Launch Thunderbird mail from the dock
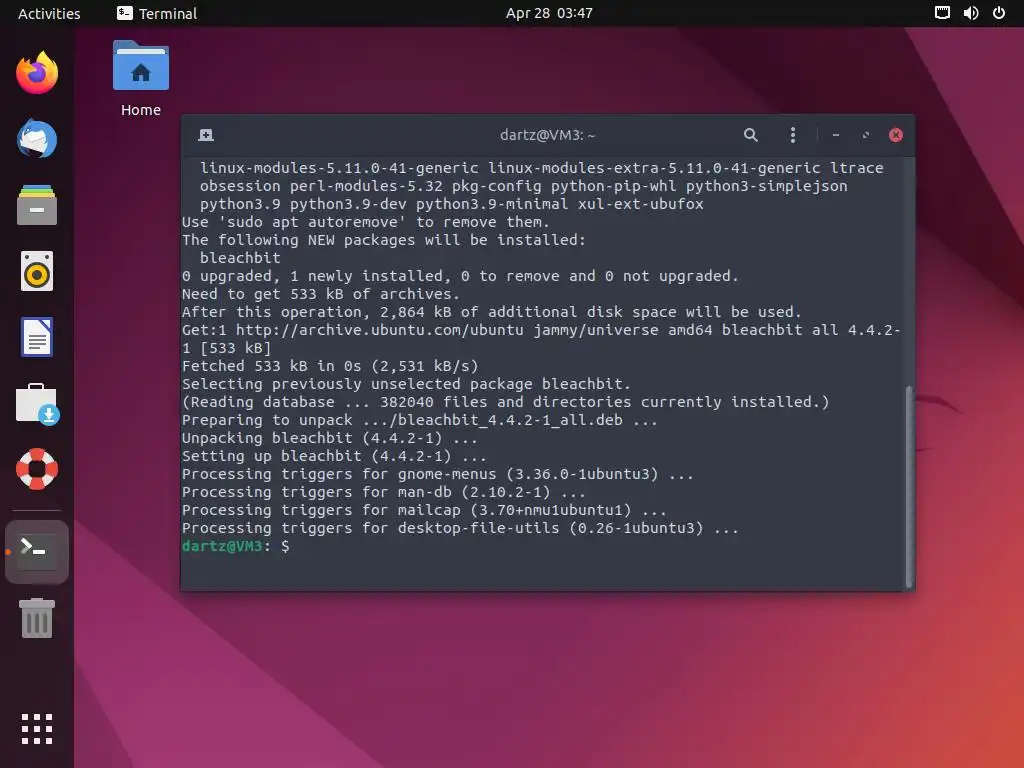The image size is (1024, 768). coord(37,138)
